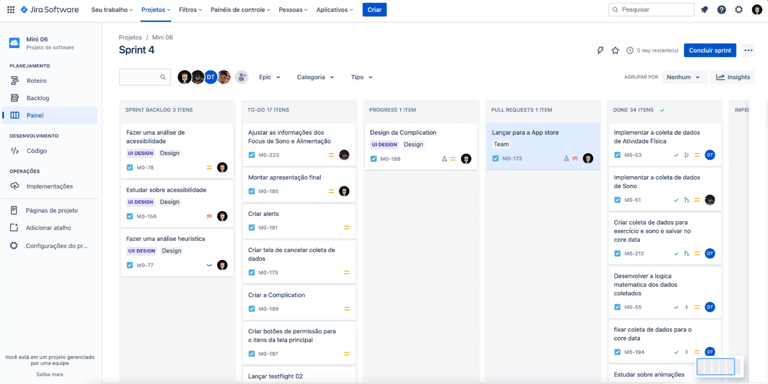Click the blue Criar button

(375, 10)
